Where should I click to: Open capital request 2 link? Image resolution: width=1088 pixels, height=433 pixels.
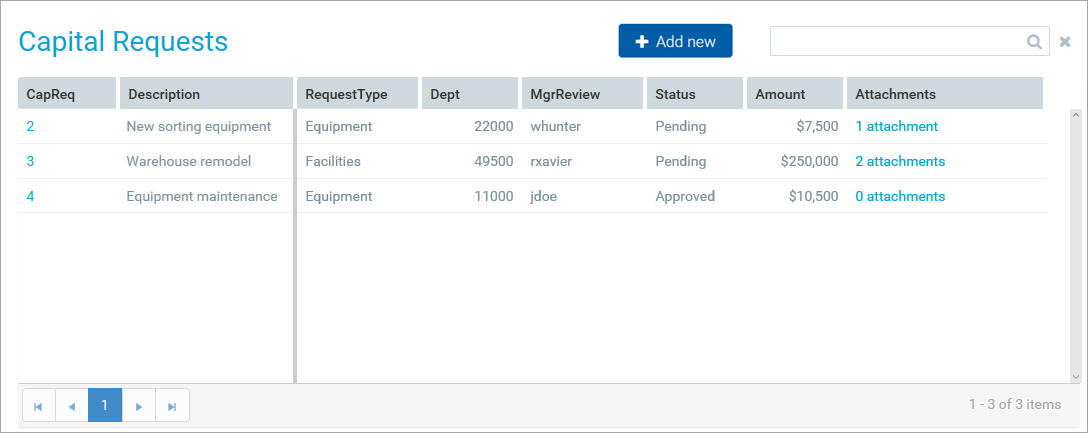[x=30, y=127]
